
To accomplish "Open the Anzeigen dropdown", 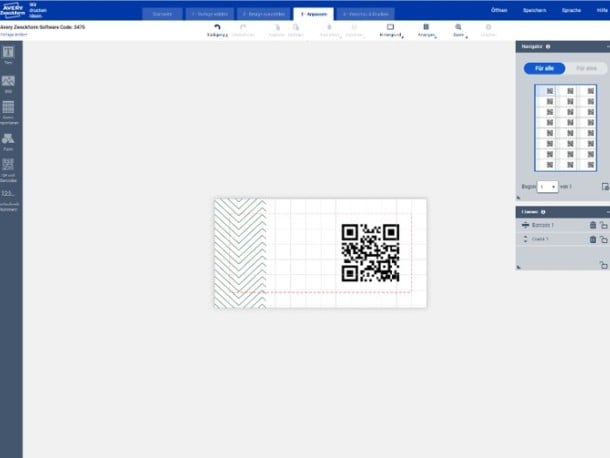I will 426,30.
